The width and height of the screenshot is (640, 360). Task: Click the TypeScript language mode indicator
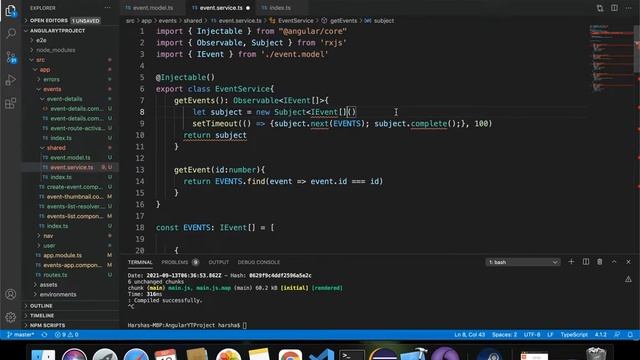pos(574,335)
